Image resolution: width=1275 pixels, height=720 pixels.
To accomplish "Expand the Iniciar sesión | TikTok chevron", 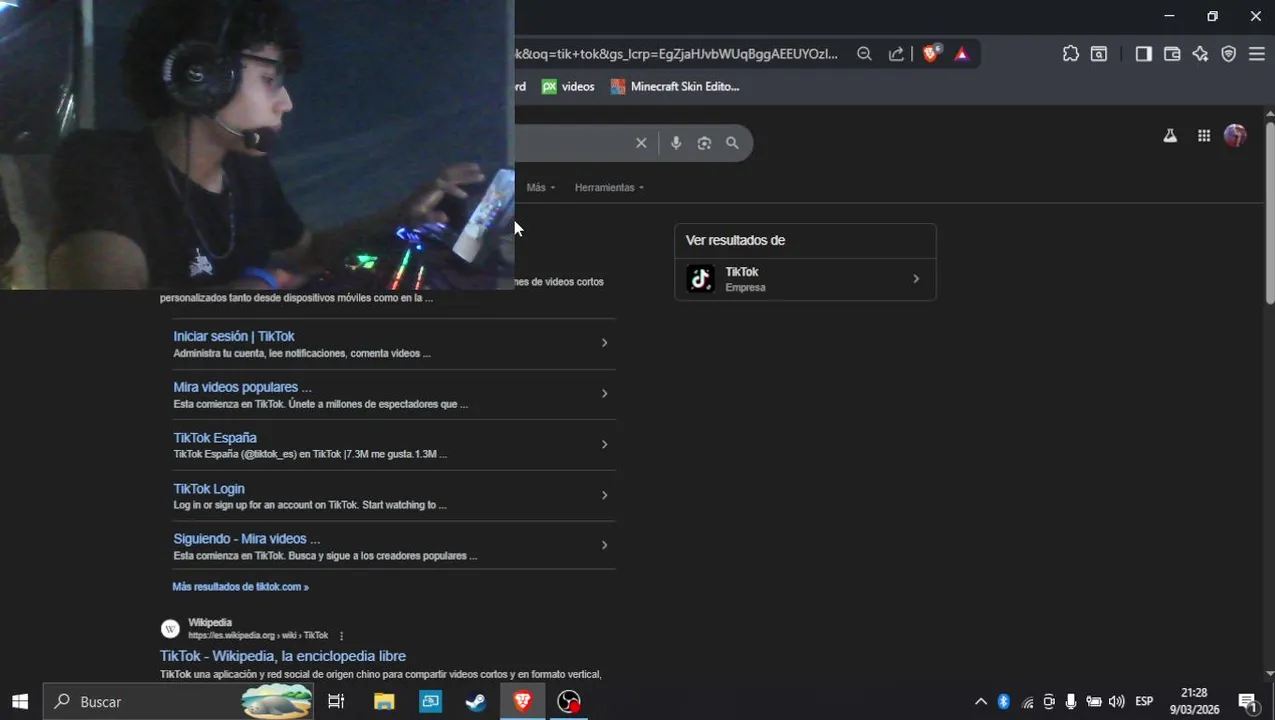I will 604,343.
